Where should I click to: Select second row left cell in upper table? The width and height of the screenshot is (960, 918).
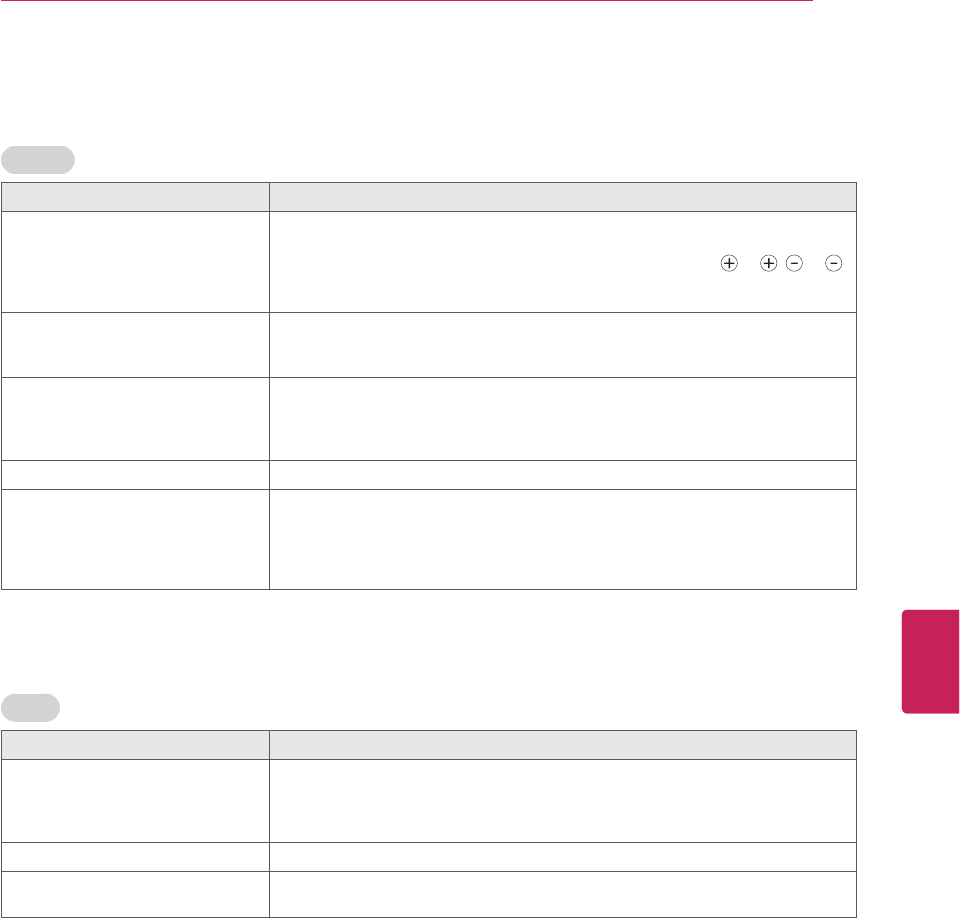tap(135, 346)
